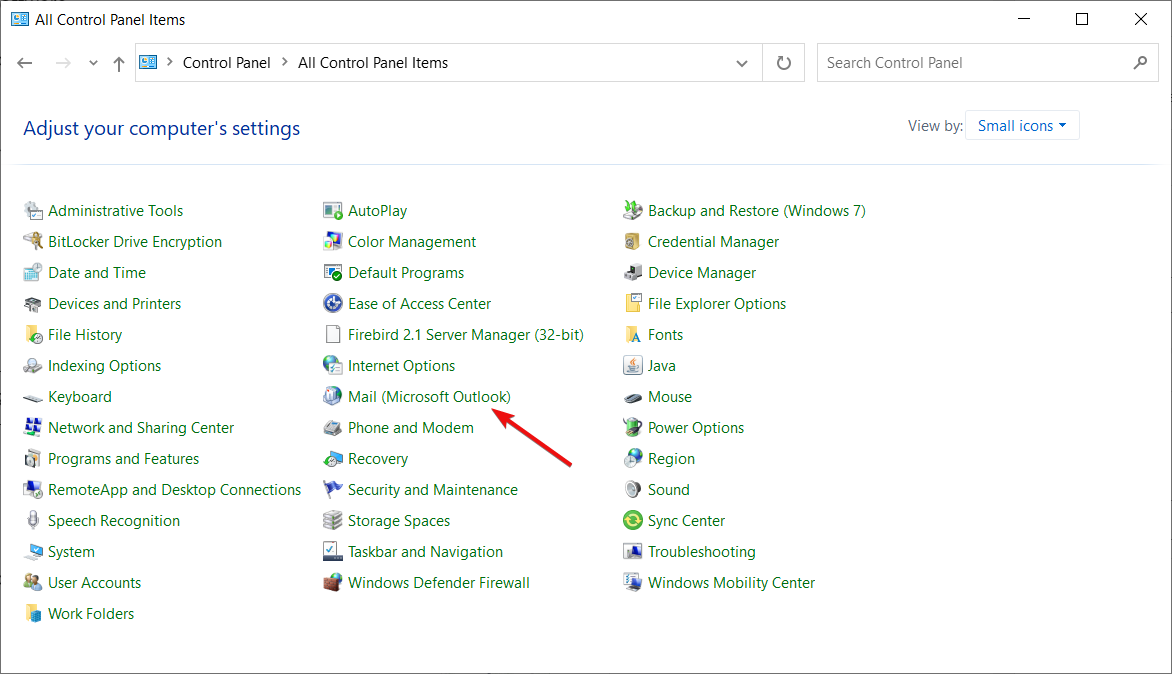Screen dimensions: 1172x674
Task: Open the recent locations dropdown arrow
Action: tap(93, 64)
